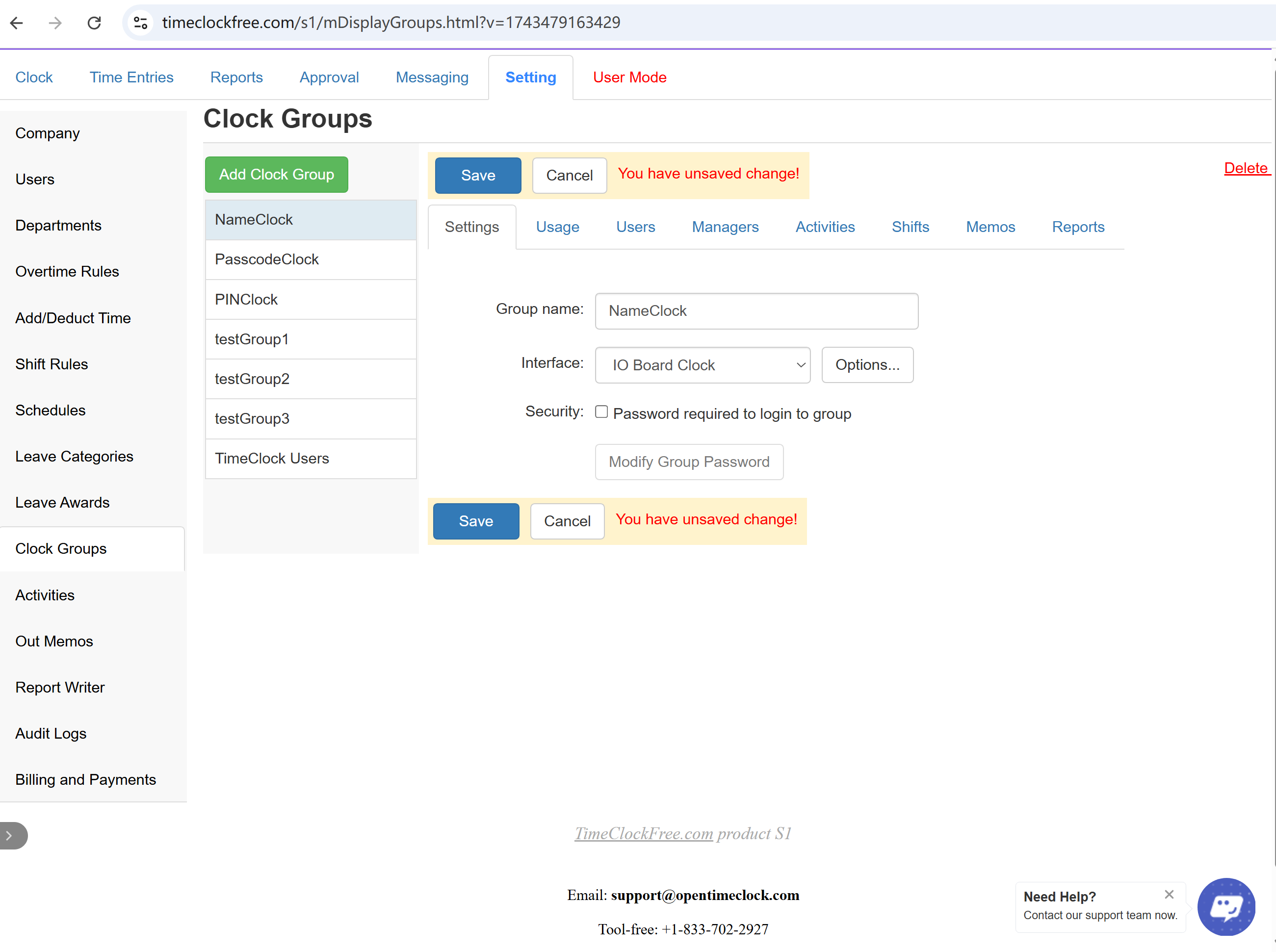Image resolution: width=1276 pixels, height=952 pixels.
Task: Click the toll-free phone number link
Action: point(715,929)
